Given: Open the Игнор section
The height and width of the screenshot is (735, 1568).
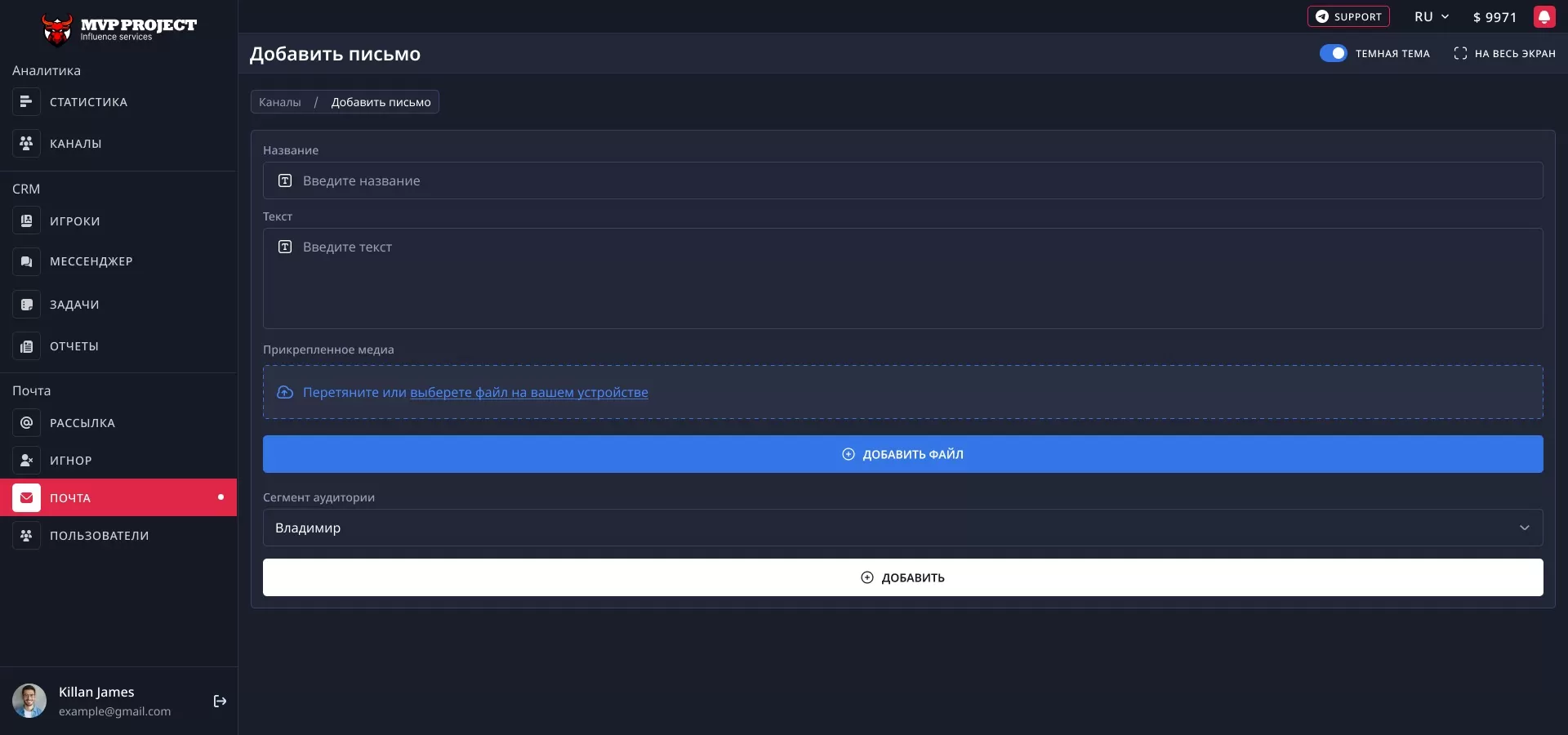Looking at the screenshot, I should 70,461.
